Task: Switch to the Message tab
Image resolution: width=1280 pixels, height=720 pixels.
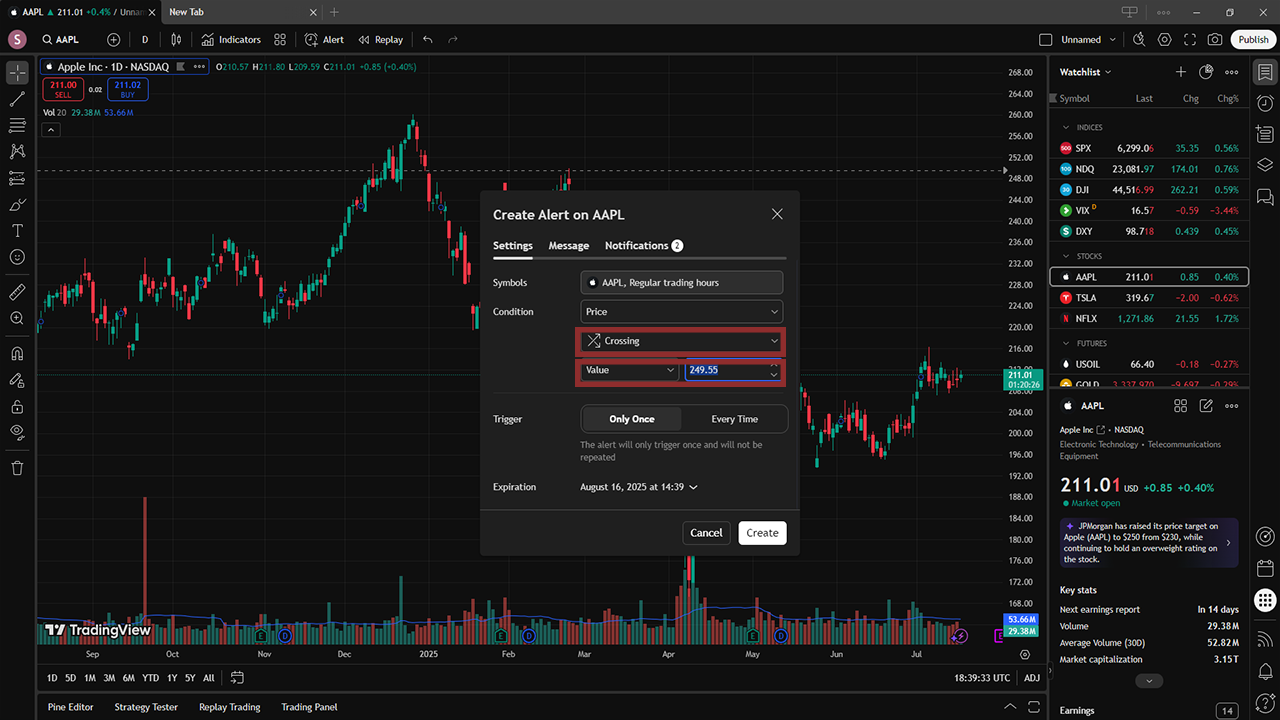Action: click(x=568, y=246)
